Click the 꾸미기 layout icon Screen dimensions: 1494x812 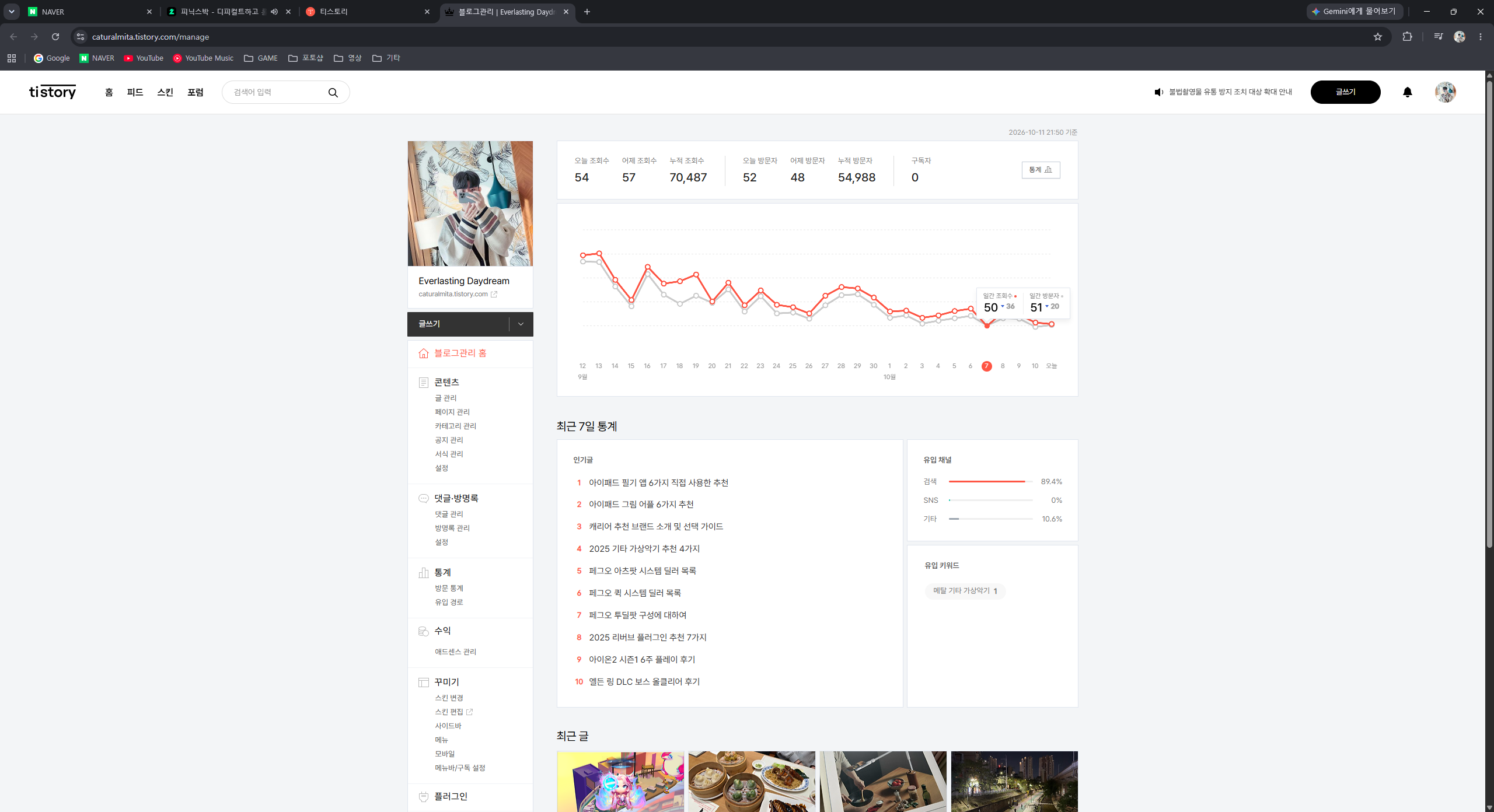(424, 682)
